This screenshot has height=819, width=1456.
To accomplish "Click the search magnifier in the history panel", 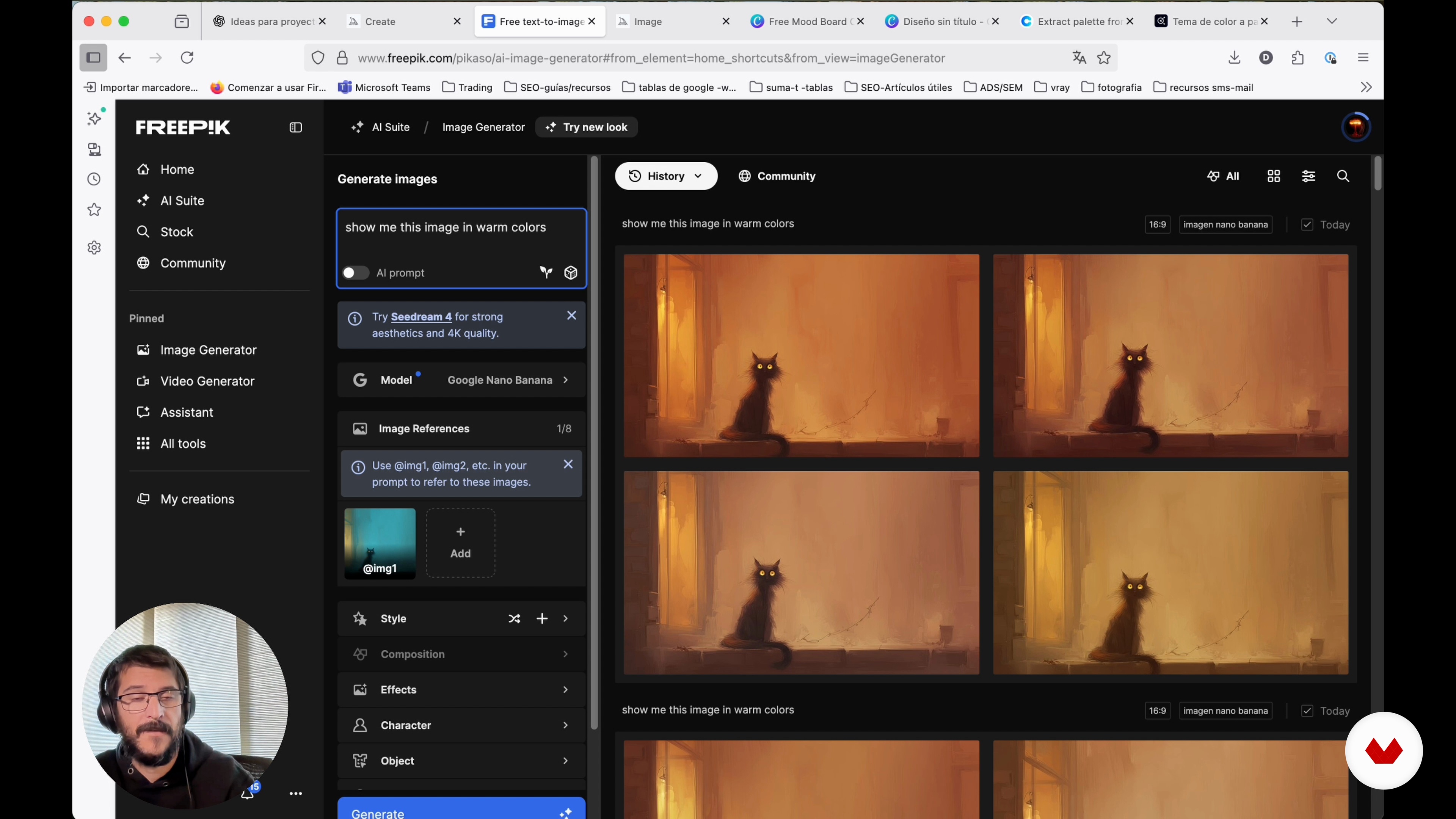I will pos(1343,176).
